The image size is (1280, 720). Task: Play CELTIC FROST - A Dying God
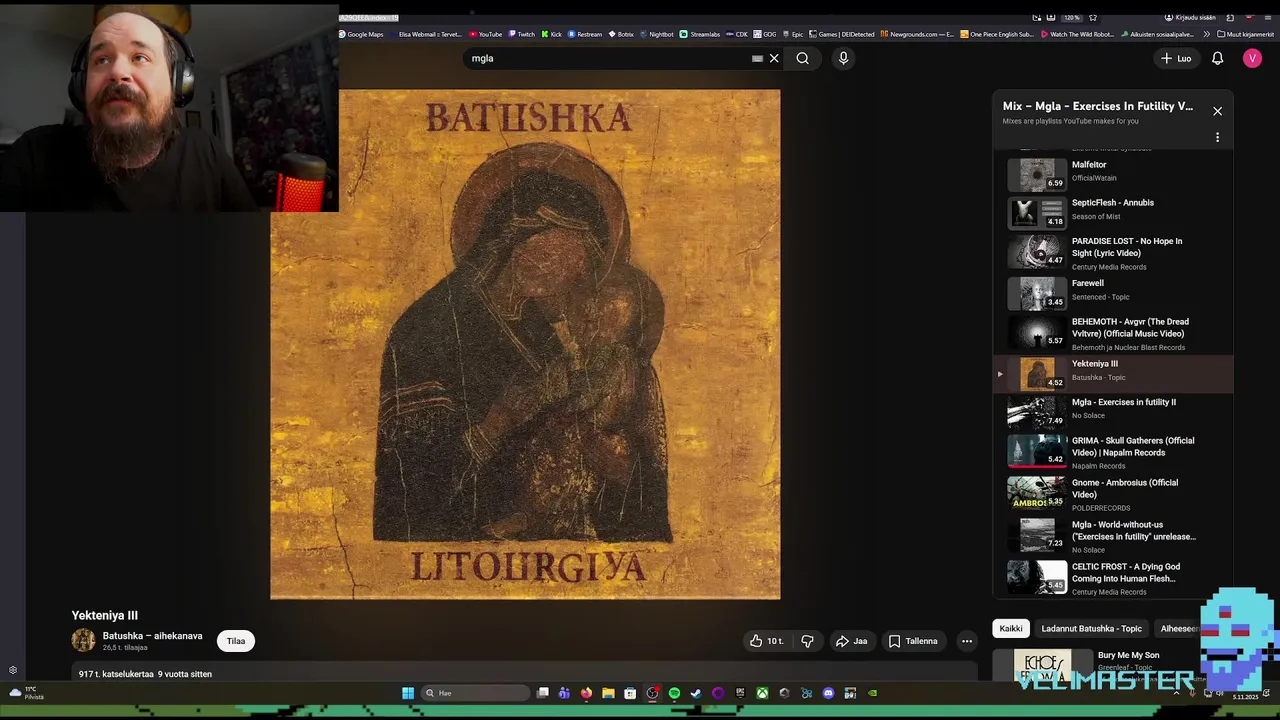(x=1112, y=578)
